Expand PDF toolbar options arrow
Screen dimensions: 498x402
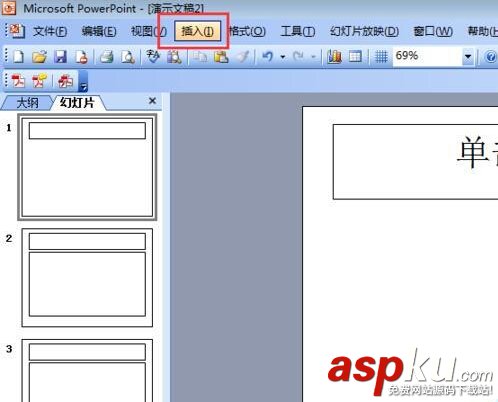point(83,82)
